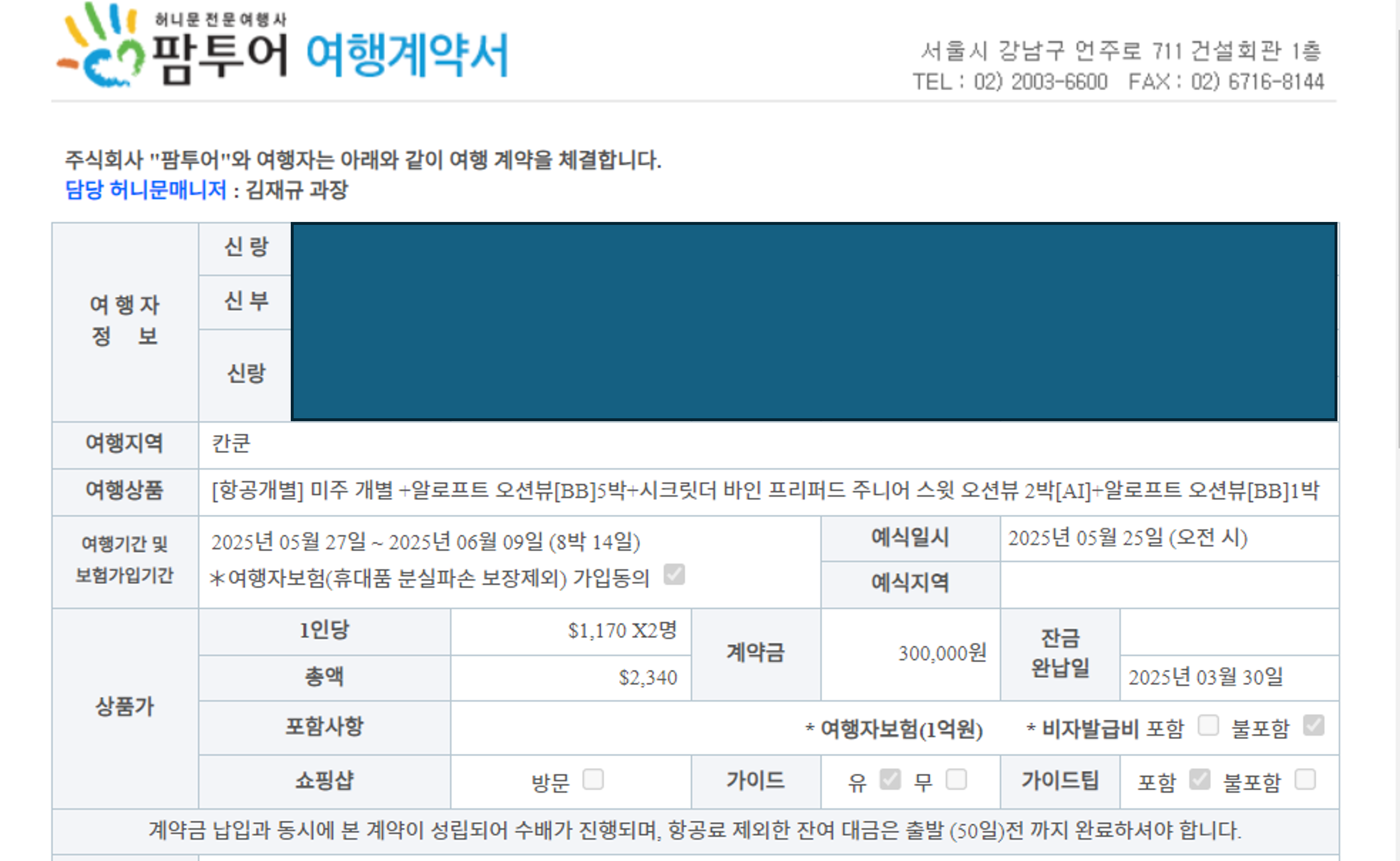Uncheck the 비자발급비 불포함 checkbox
This screenshot has height=861, width=1400.
click(x=1313, y=726)
